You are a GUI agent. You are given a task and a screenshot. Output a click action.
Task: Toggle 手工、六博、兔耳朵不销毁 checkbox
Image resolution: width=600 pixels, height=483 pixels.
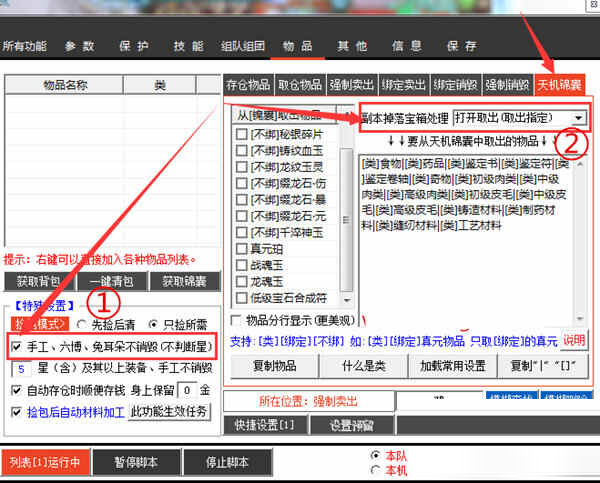pos(16,347)
